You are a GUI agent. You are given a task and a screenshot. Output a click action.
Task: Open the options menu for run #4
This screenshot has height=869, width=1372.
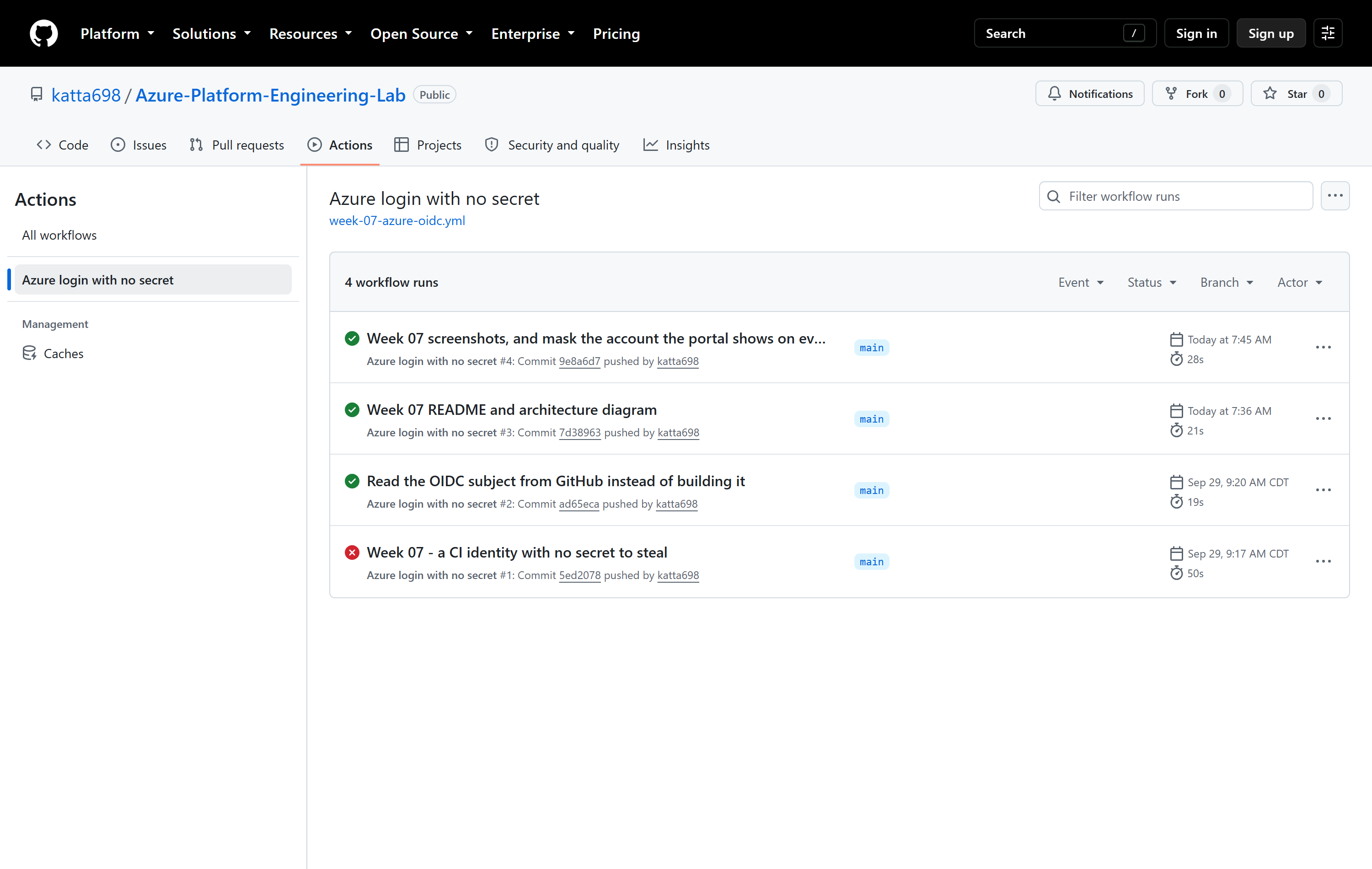click(1323, 347)
